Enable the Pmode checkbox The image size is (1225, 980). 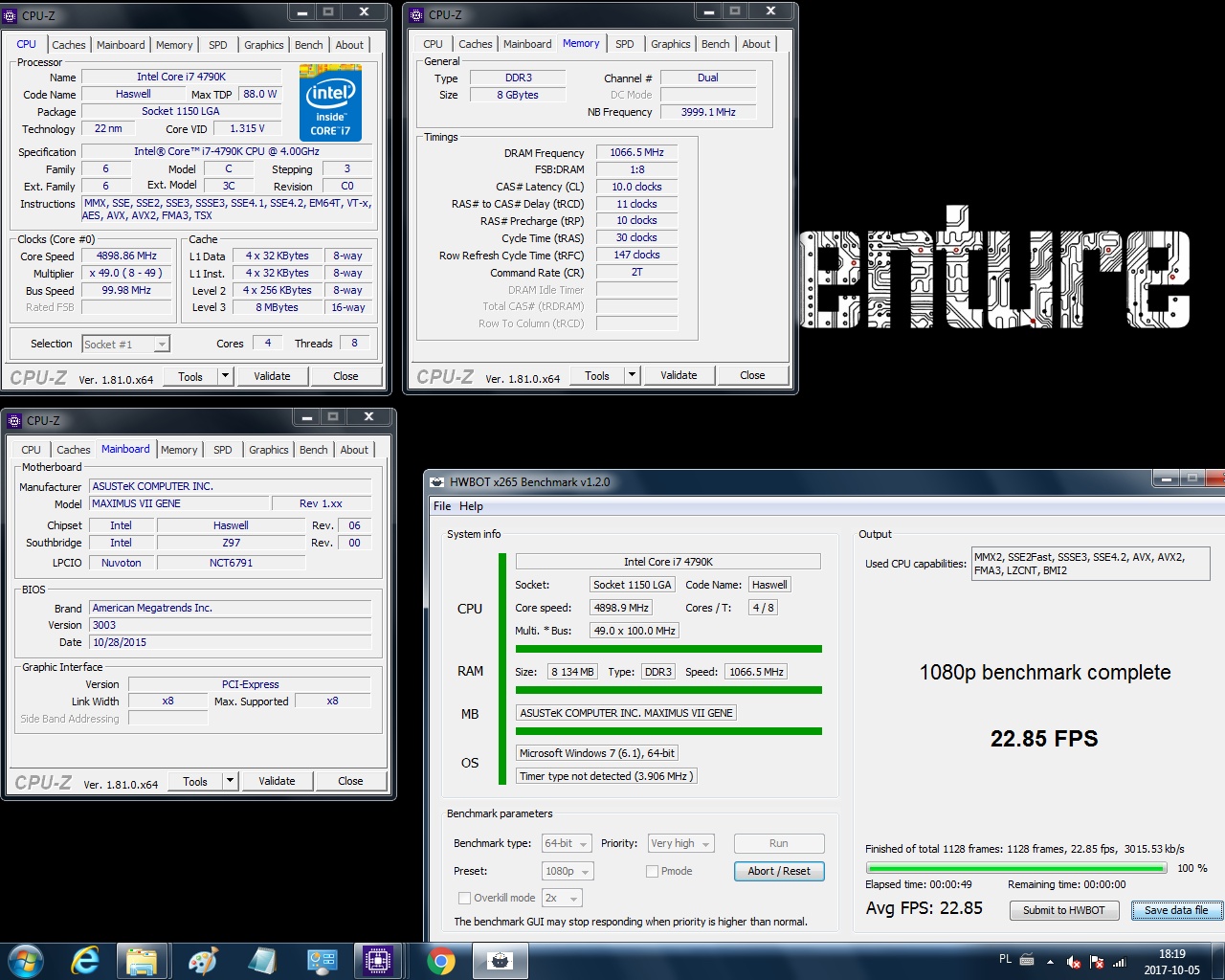pyautogui.click(x=652, y=871)
